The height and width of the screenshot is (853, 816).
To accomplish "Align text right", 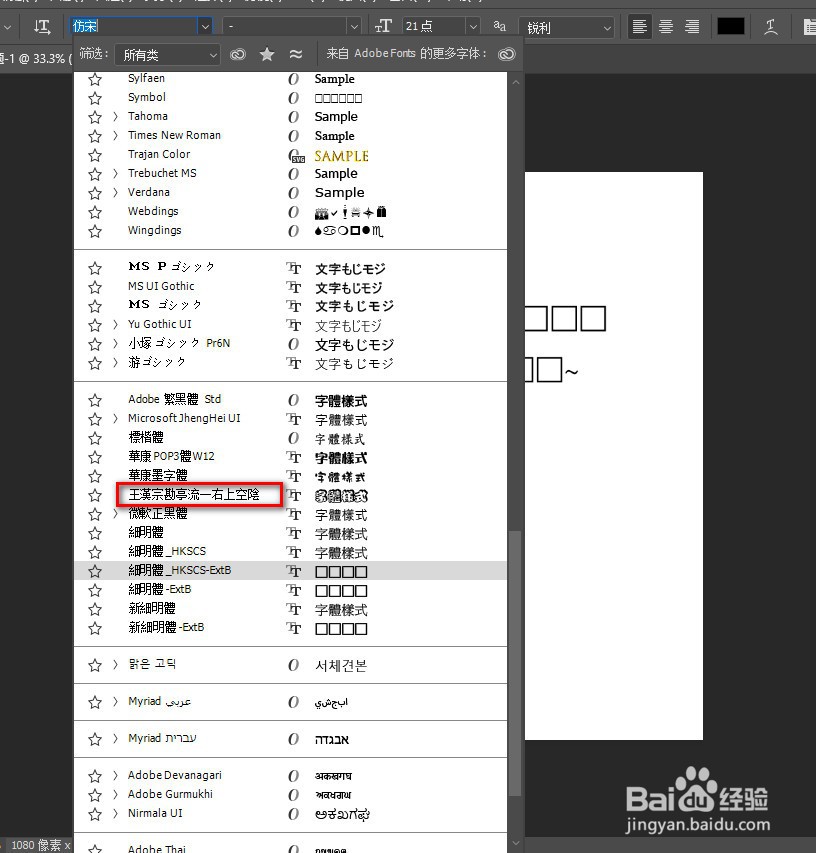I will (692, 26).
